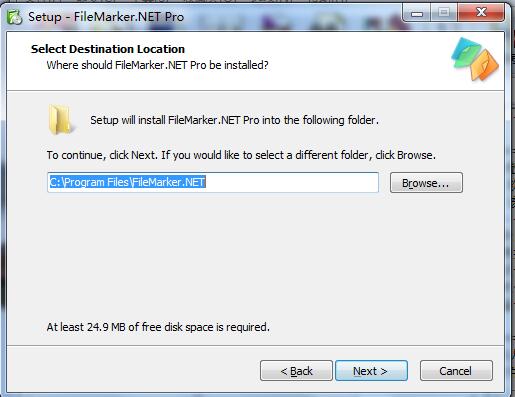Open the Browse... folder chooser
The image size is (515, 397).
(426, 183)
